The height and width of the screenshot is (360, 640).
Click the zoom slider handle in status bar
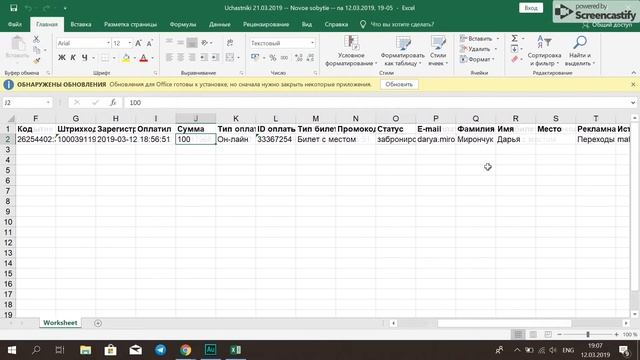[588, 334]
